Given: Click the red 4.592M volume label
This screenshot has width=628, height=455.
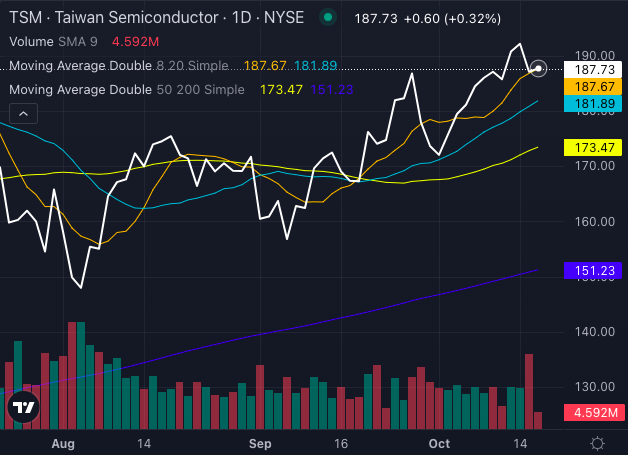Looking at the screenshot, I should point(595,412).
